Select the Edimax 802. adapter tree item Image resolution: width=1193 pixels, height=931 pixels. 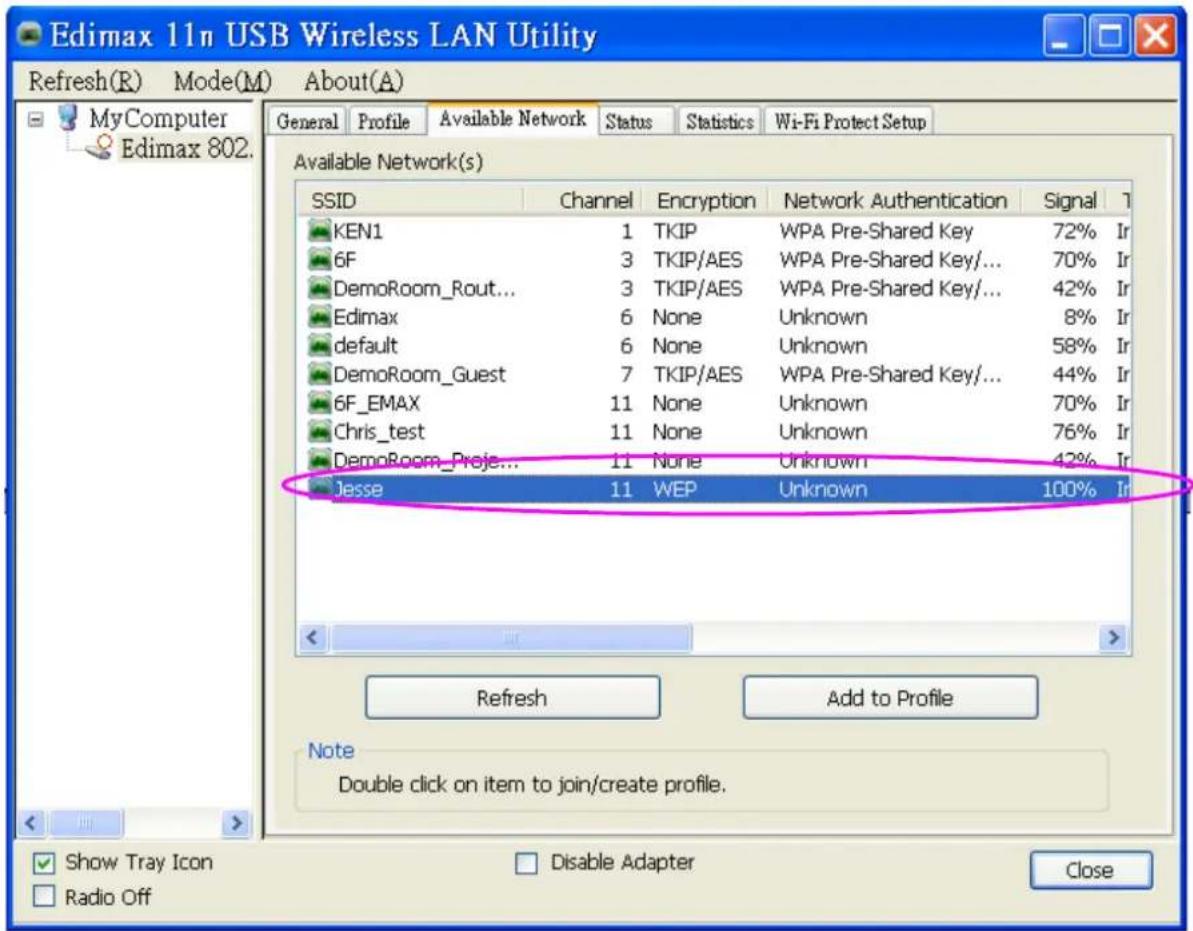point(186,148)
